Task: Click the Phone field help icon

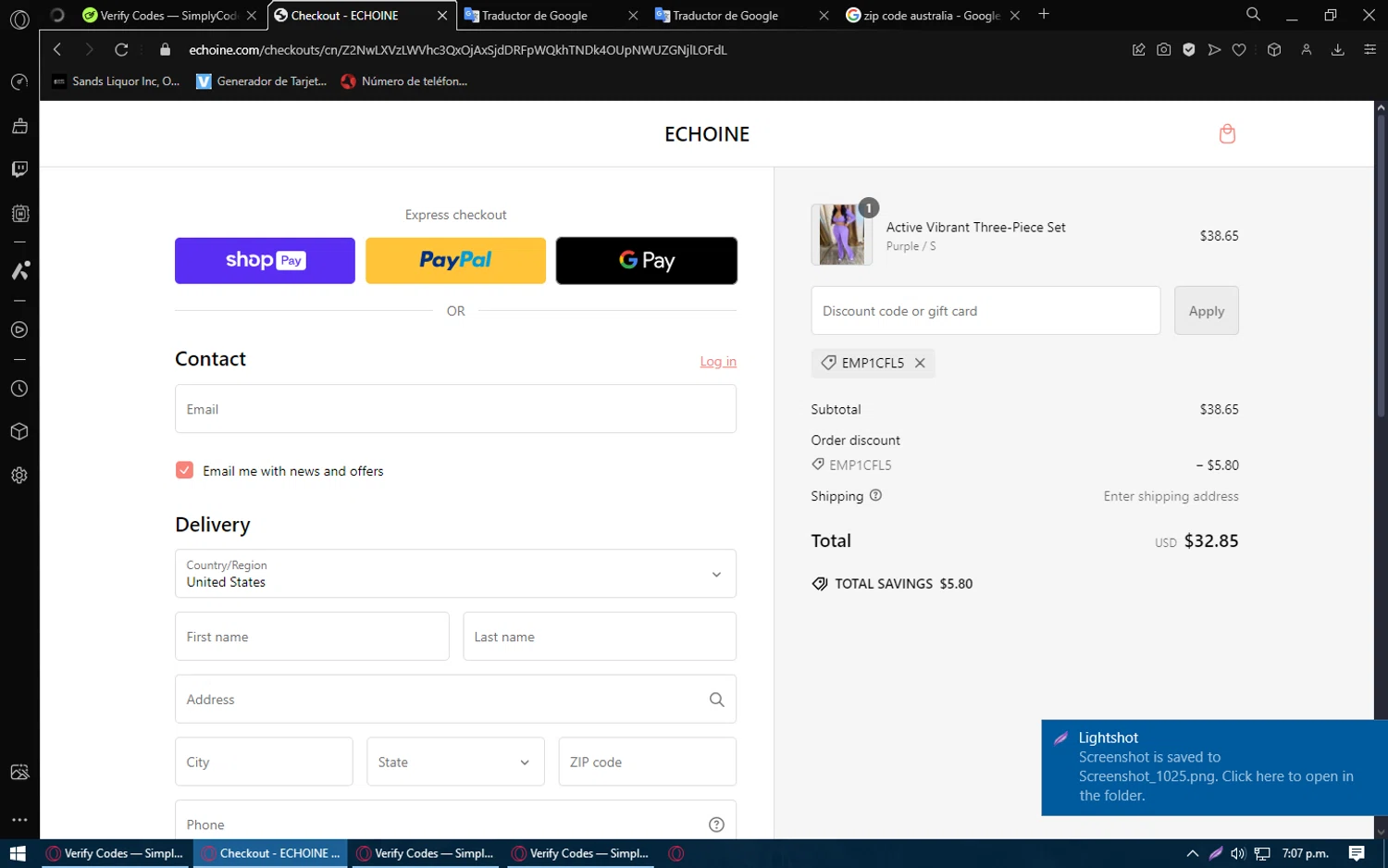Action: 716,825
